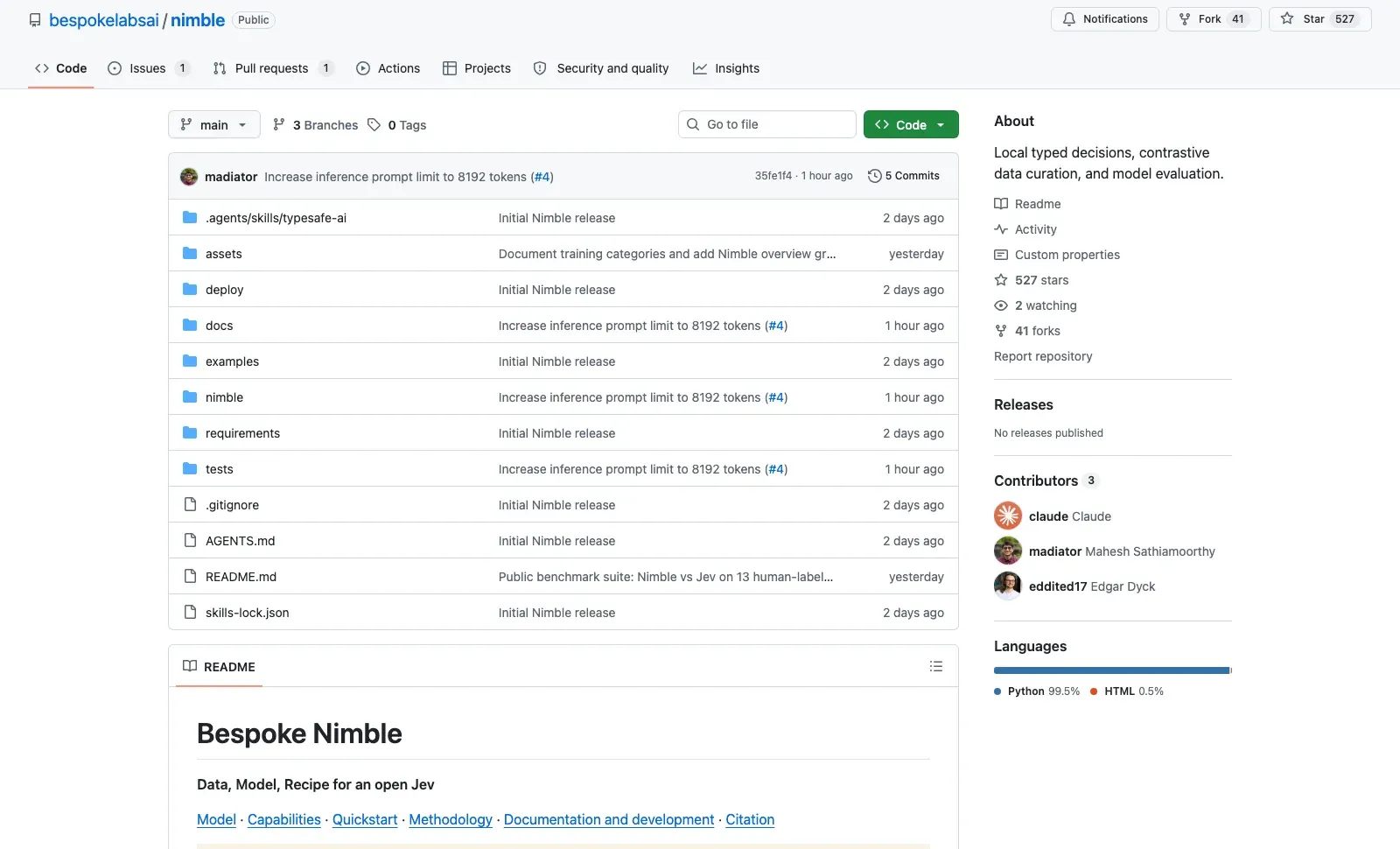Open the #4 link in the docs row
The width and height of the screenshot is (1400, 849).
[x=776, y=326]
